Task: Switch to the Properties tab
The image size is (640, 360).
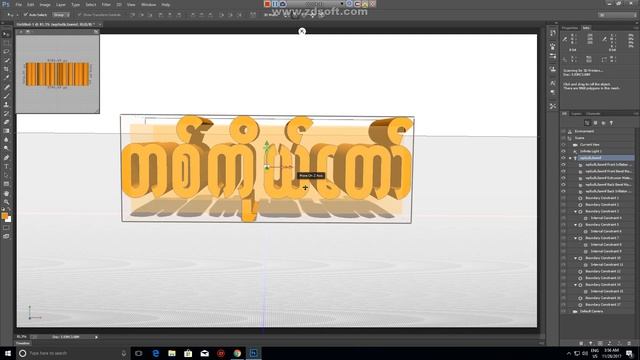Action: coord(570,28)
